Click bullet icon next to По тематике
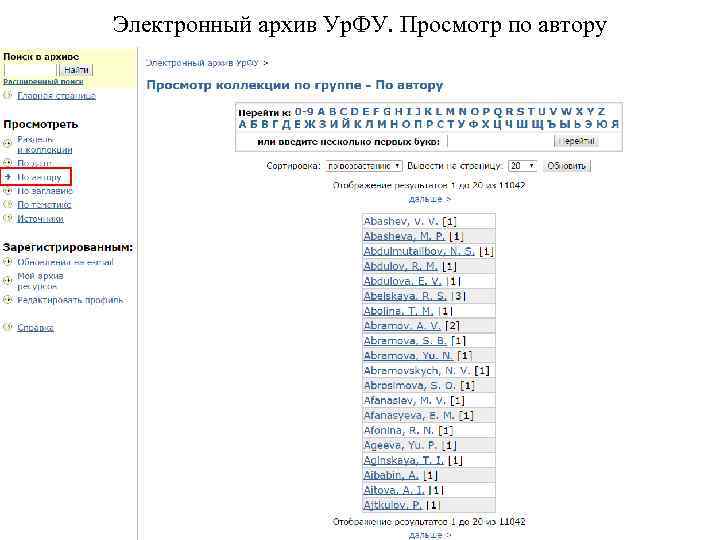The width and height of the screenshot is (720, 540). click(7, 205)
